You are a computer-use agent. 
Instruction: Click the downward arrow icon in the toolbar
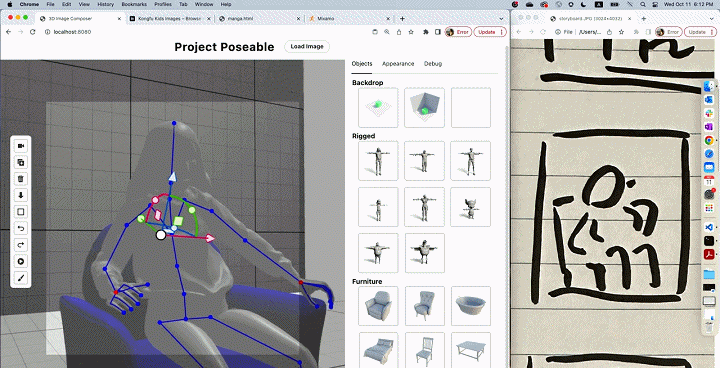21,195
